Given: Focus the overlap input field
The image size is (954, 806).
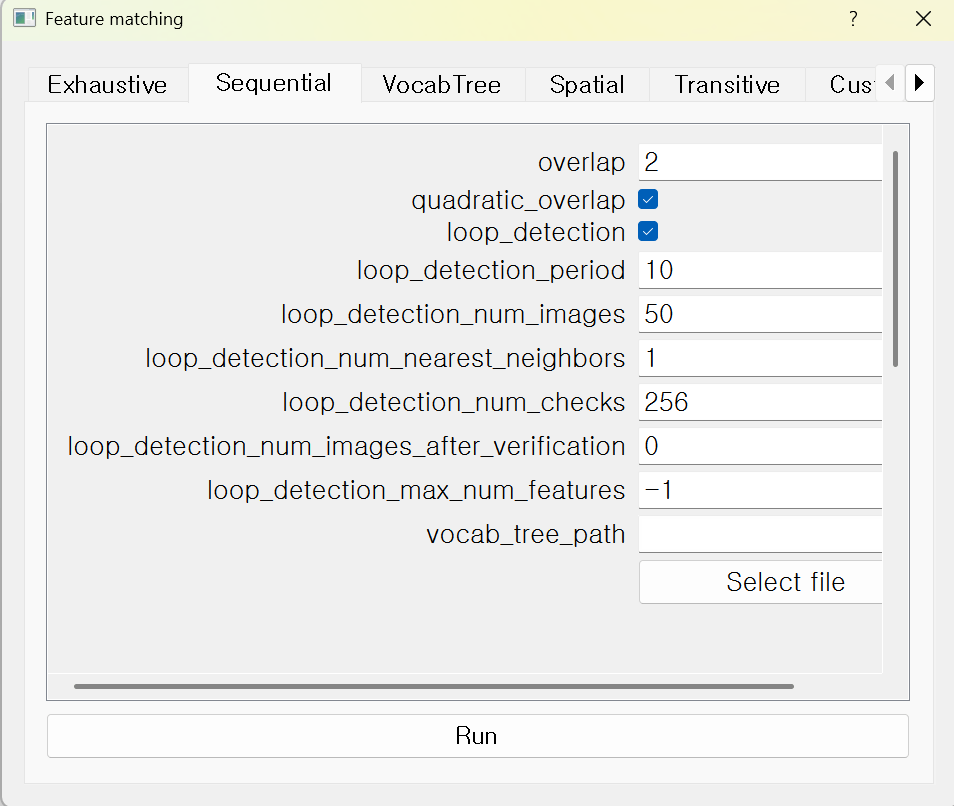Looking at the screenshot, I should coord(760,162).
